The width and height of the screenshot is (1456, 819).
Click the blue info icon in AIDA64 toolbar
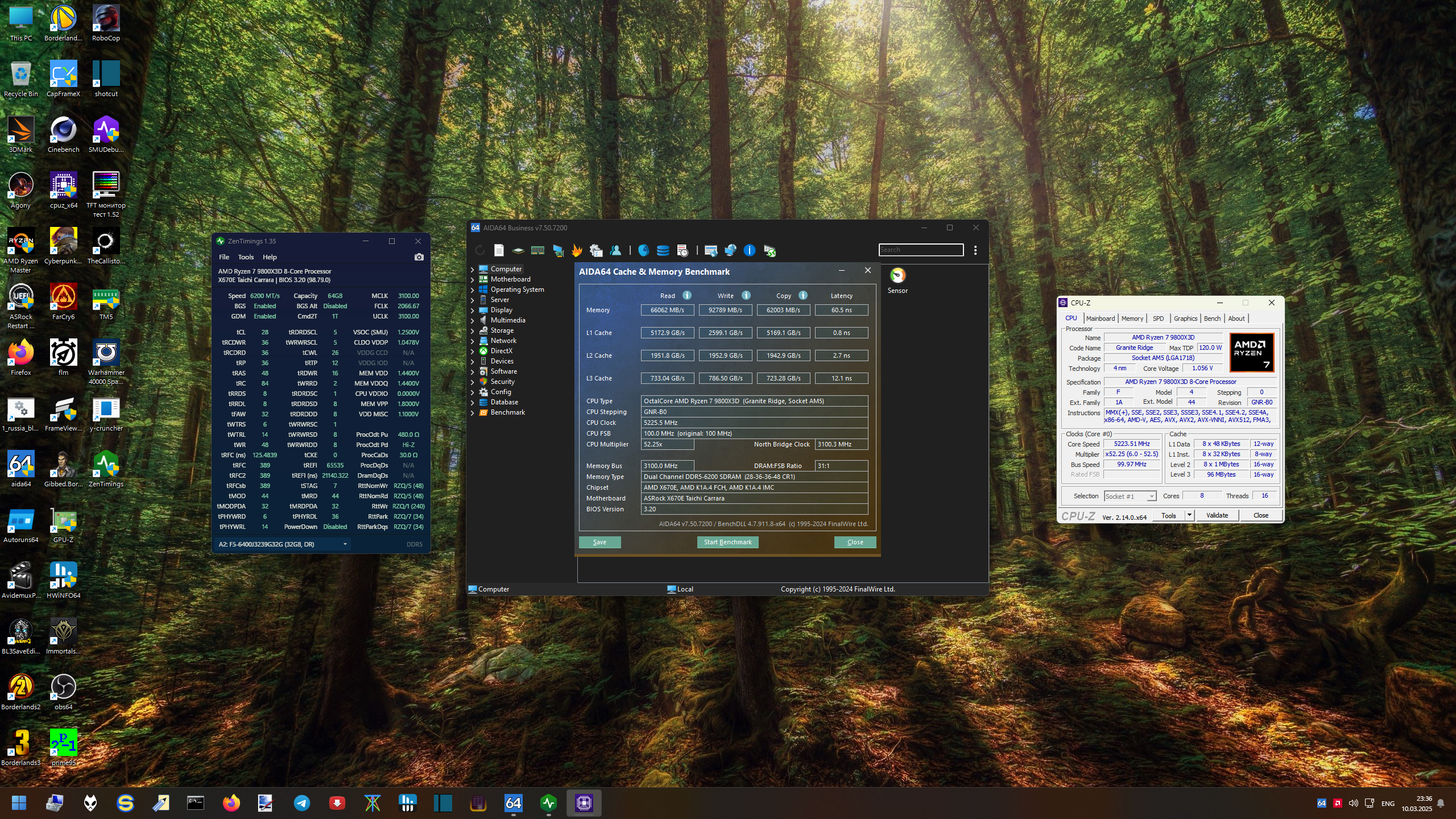tap(750, 250)
